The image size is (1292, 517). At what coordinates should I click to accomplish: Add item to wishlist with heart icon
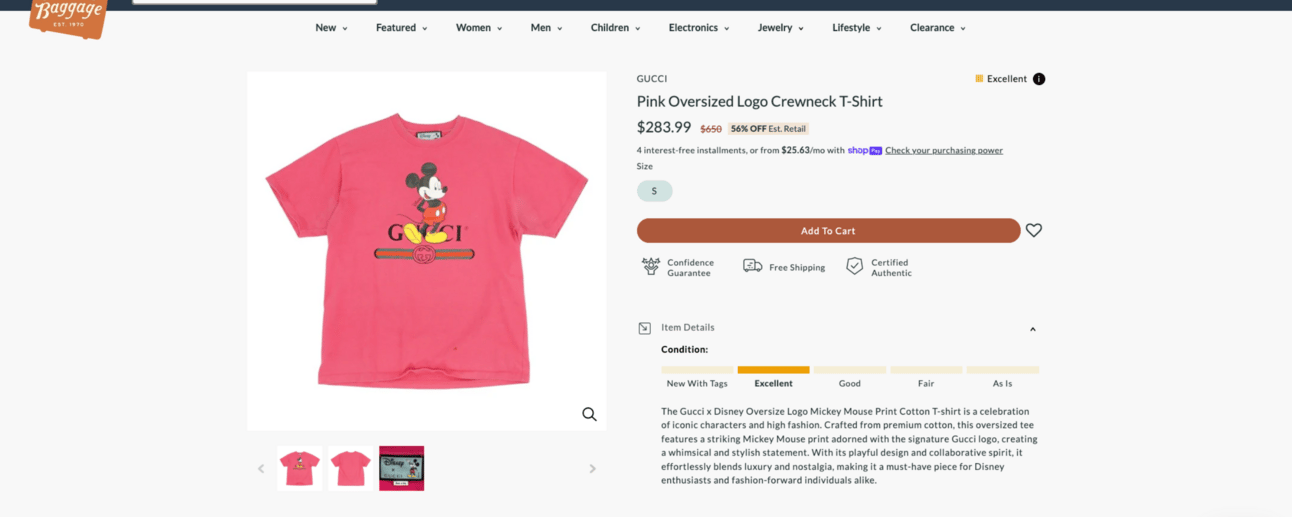(x=1034, y=230)
